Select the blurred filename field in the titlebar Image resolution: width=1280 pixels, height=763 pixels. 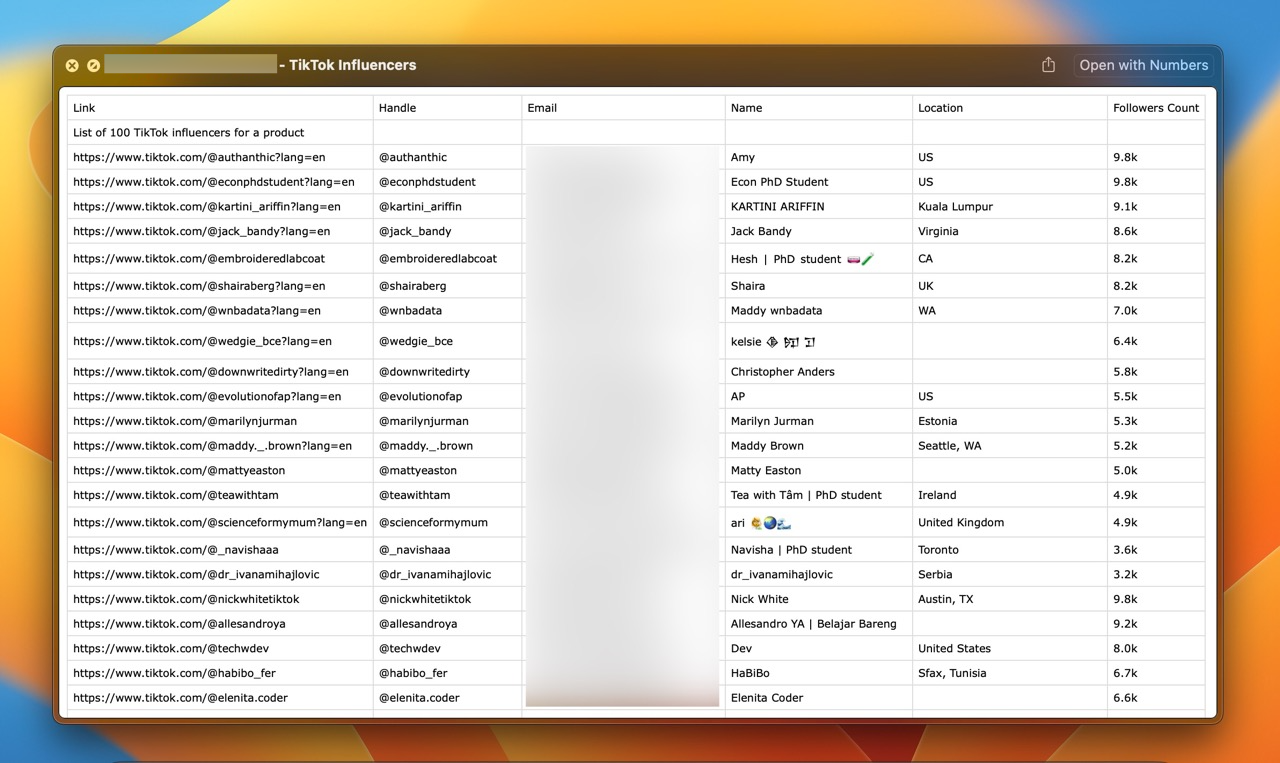[190, 64]
